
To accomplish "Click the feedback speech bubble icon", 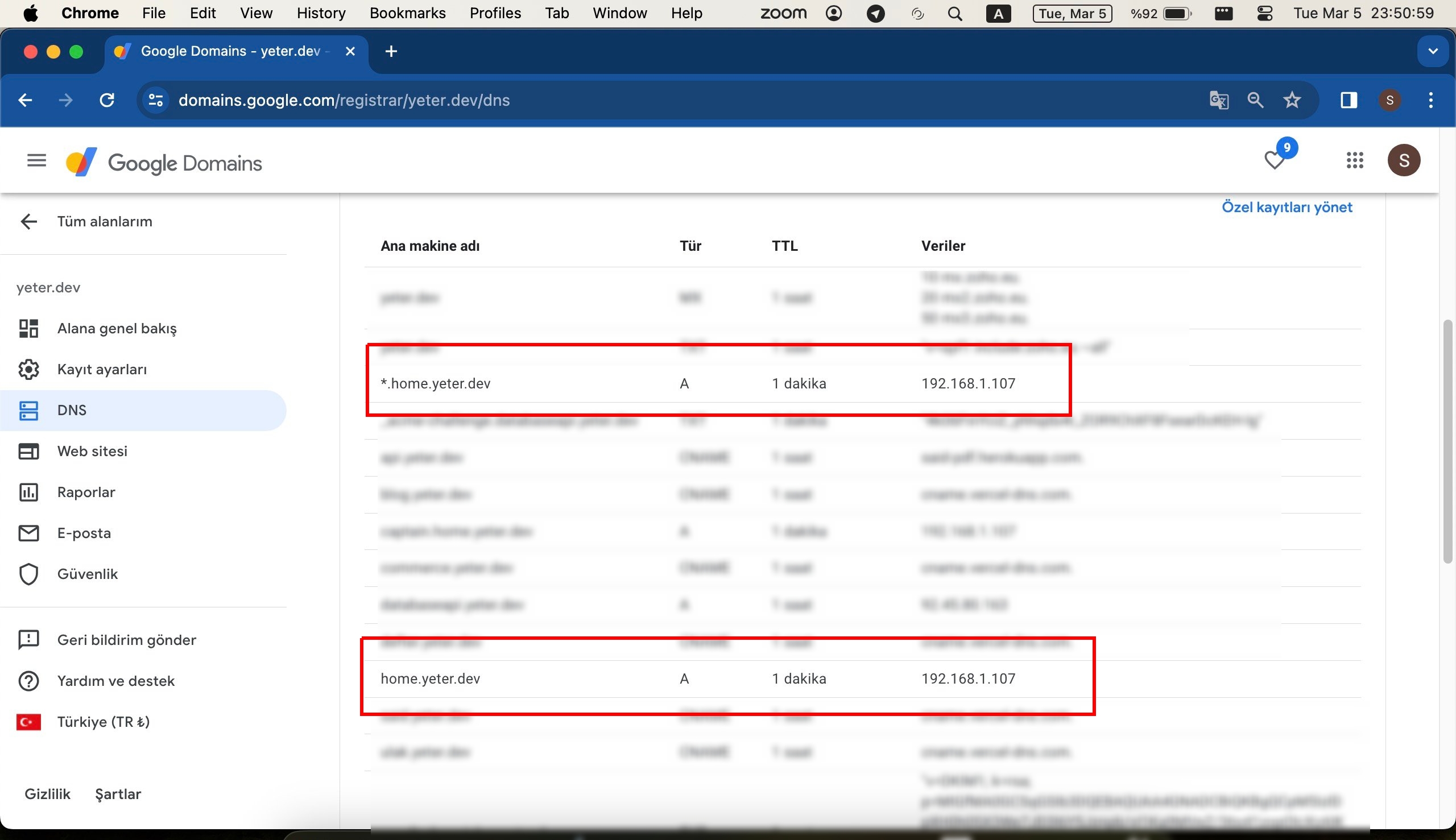I will coord(28,640).
